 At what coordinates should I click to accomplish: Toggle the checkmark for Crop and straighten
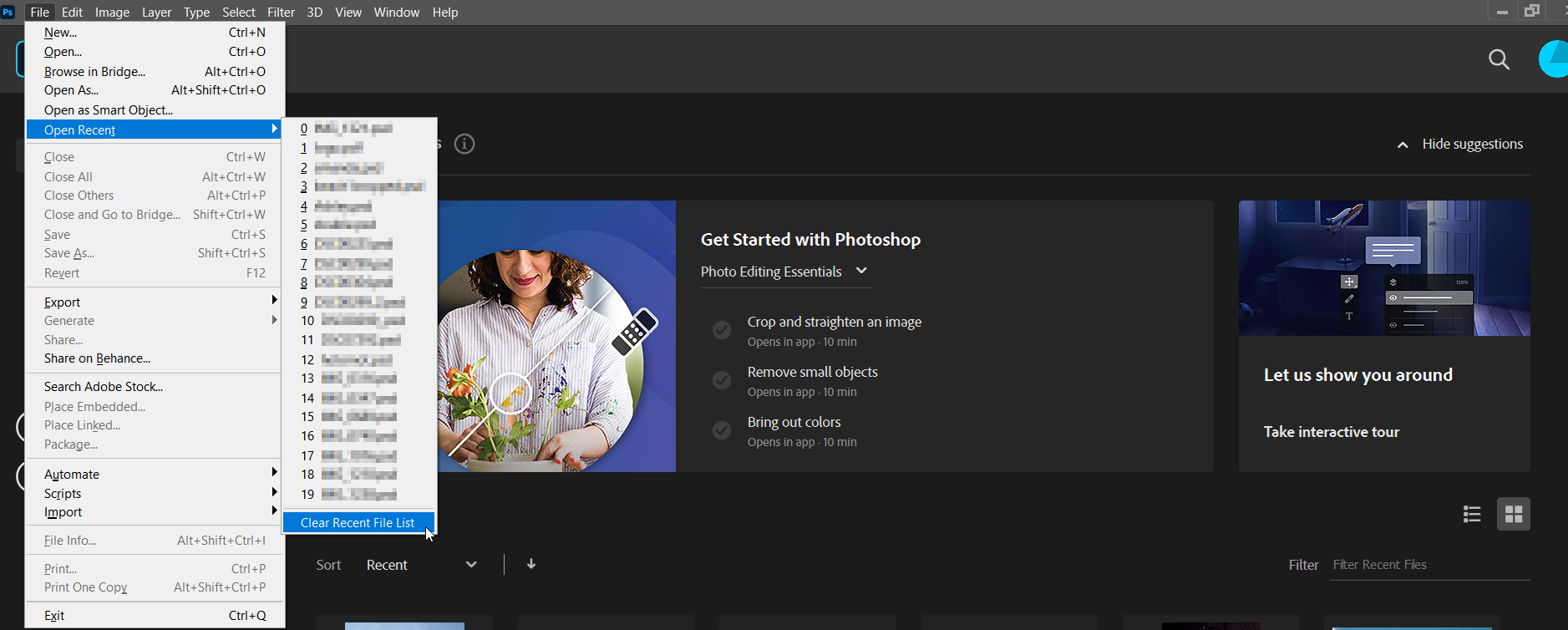click(722, 330)
